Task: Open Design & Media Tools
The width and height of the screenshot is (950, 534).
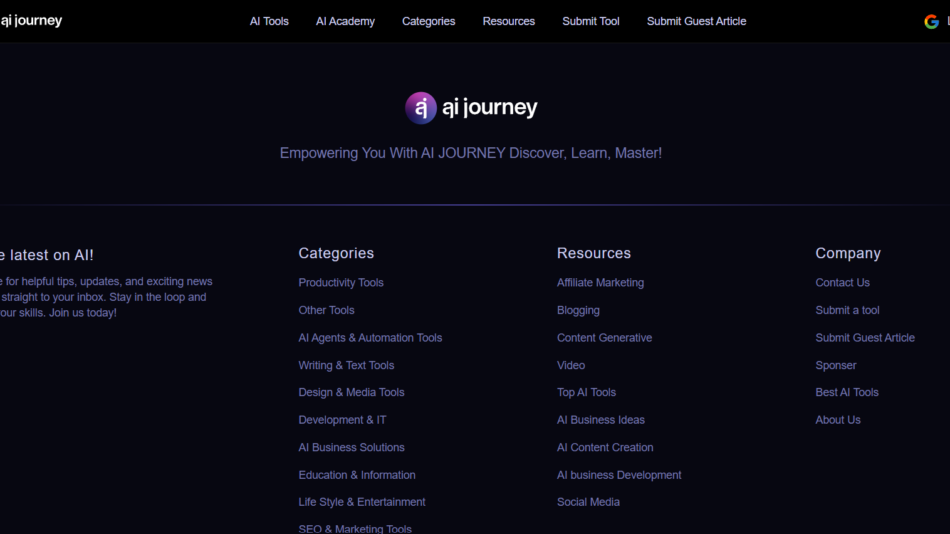Action: point(351,392)
